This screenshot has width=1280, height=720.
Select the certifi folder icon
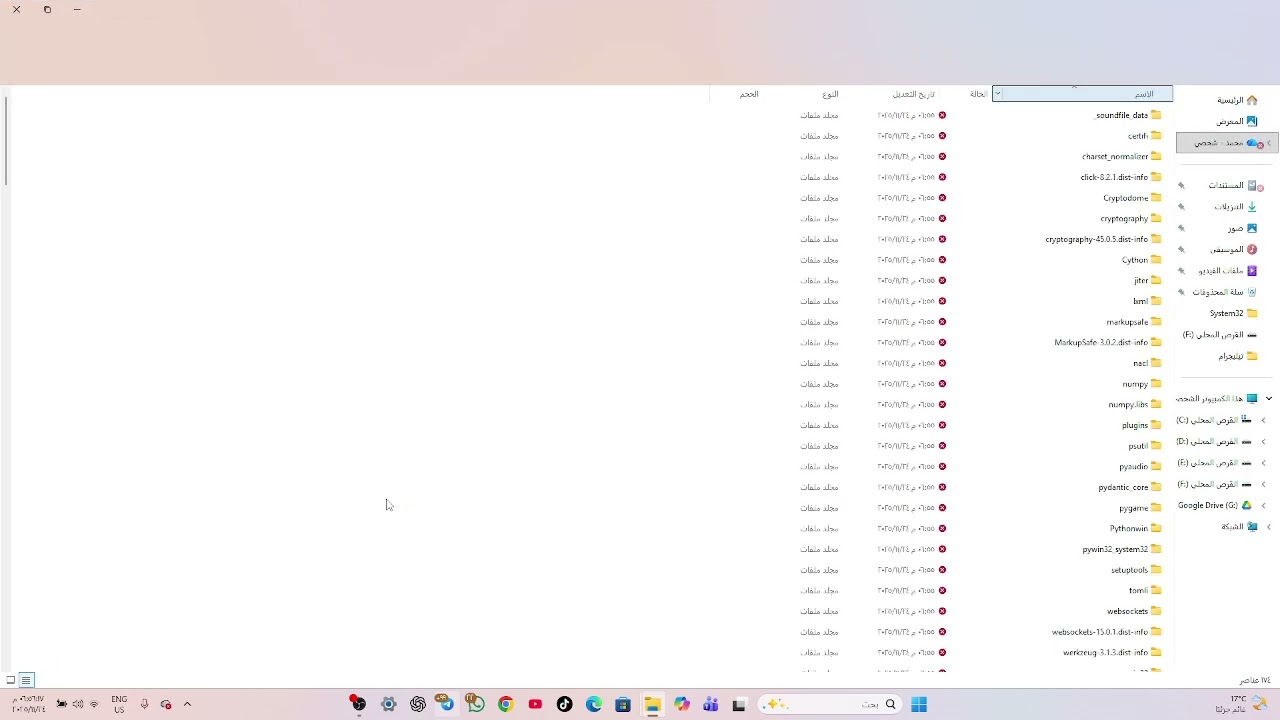tap(1156, 136)
